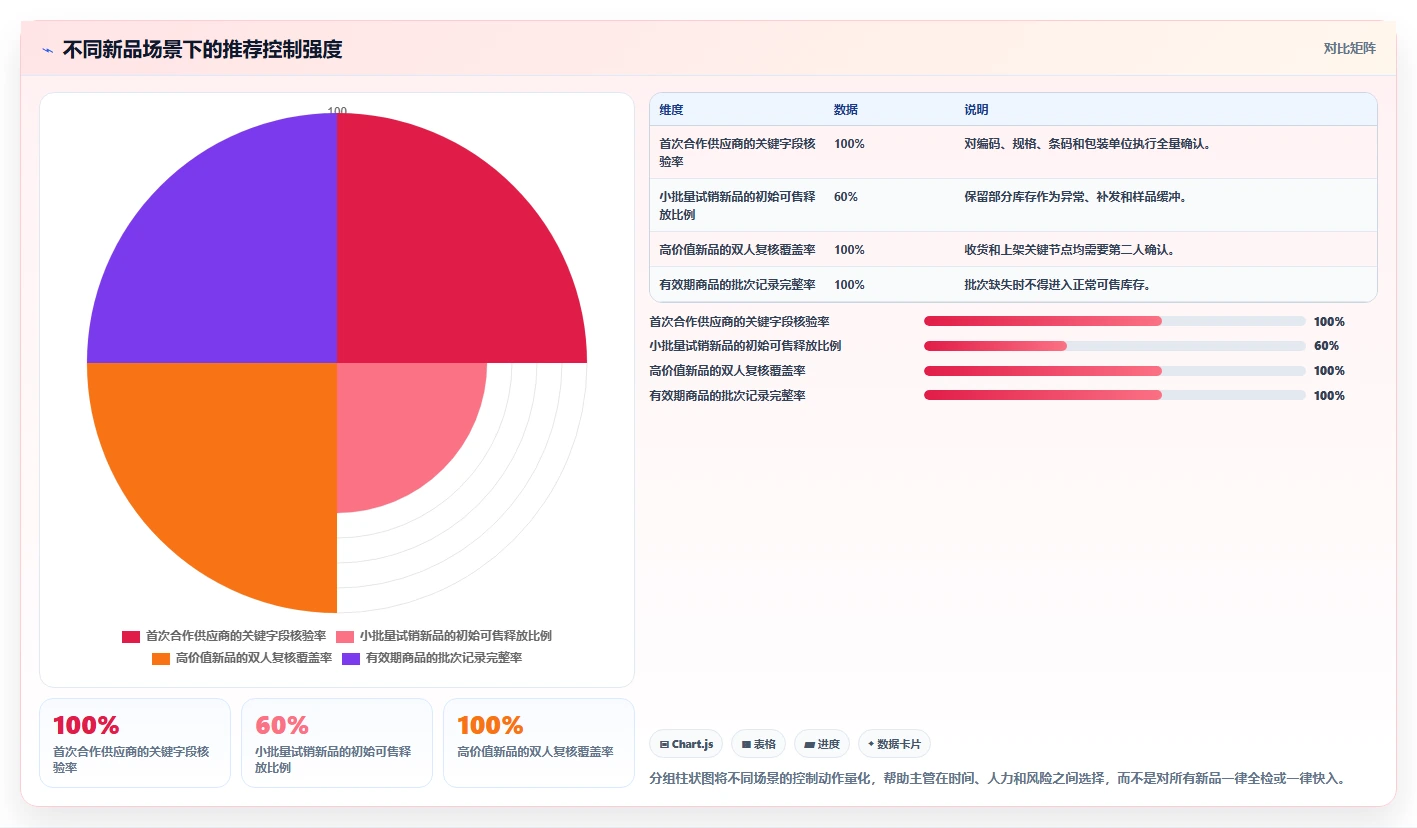Open the pink 60% data card
The width and height of the screenshot is (1417, 828).
click(337, 743)
